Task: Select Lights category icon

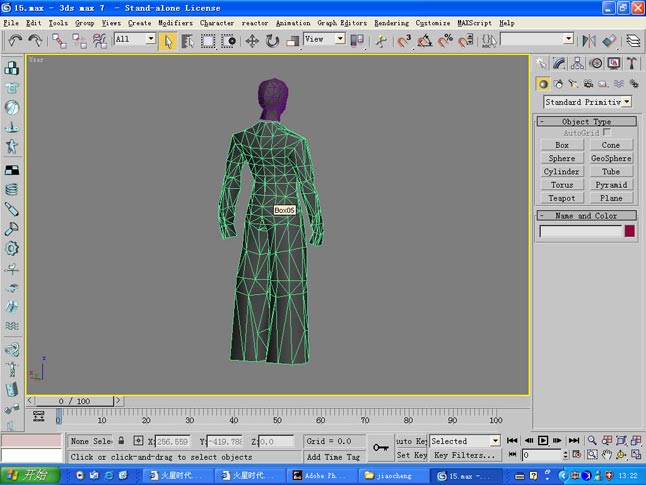Action: click(573, 84)
